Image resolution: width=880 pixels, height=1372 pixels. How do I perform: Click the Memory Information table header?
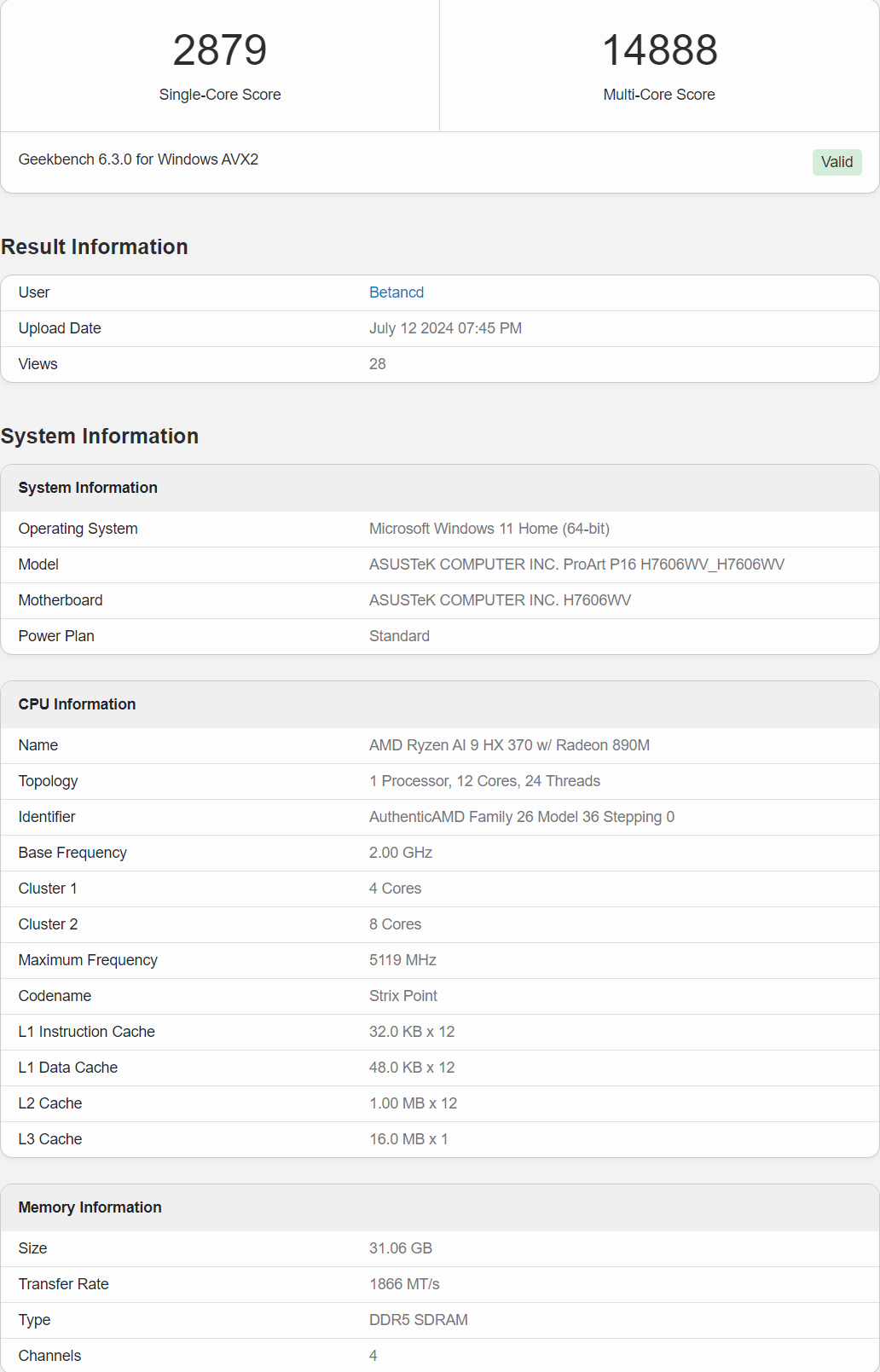pos(440,1207)
